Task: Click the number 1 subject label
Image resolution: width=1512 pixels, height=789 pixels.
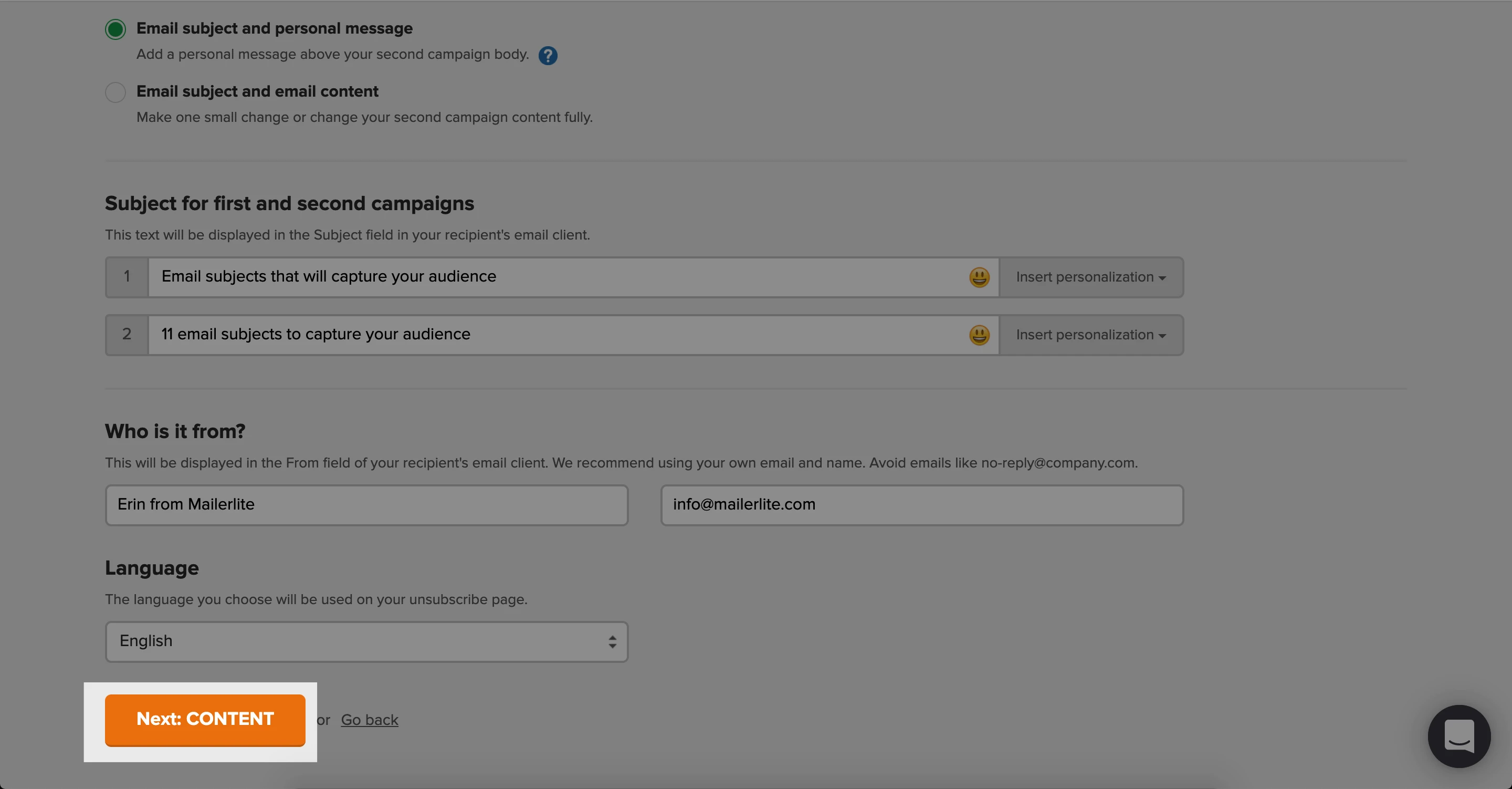Action: [127, 277]
